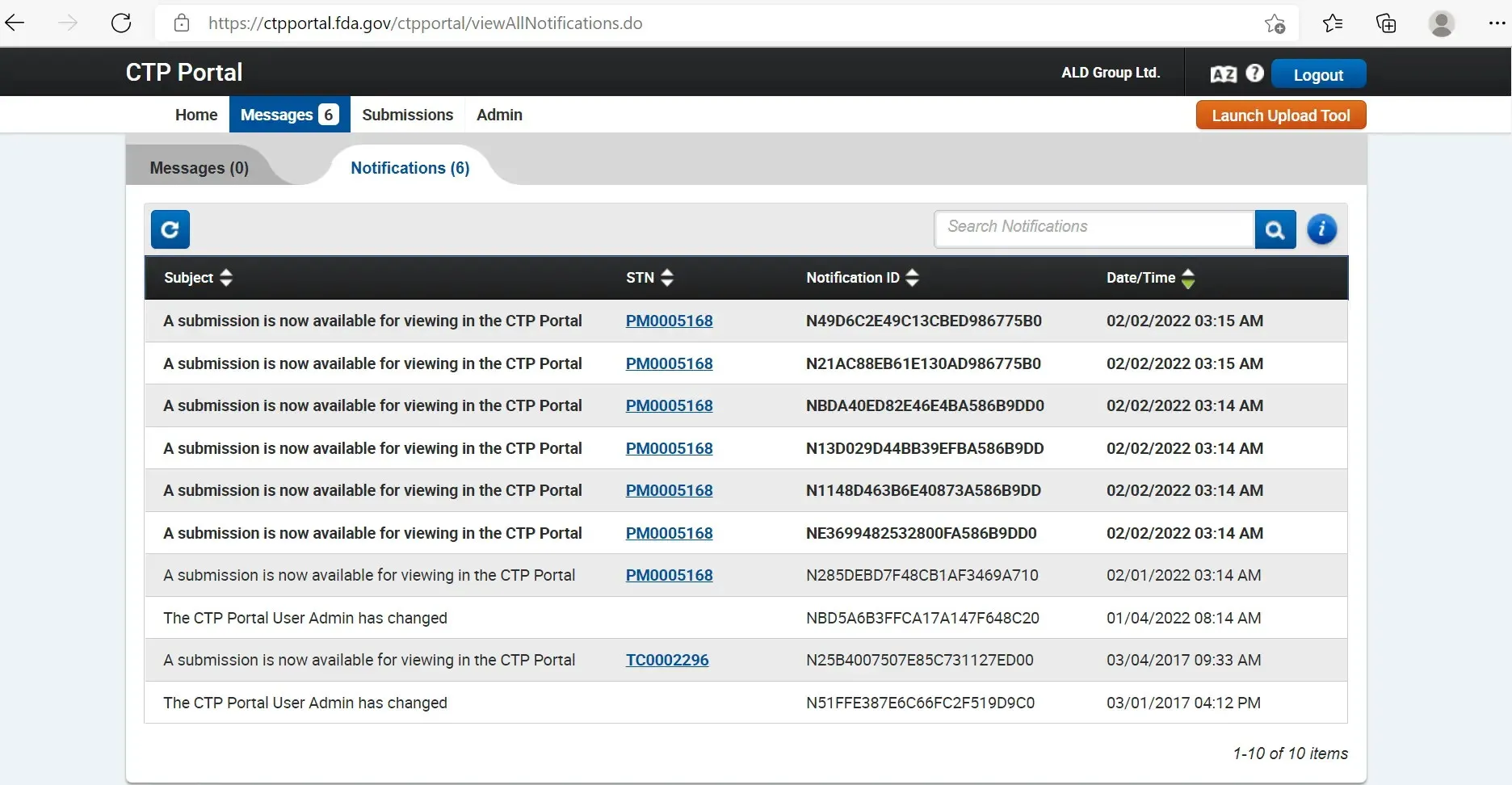The image size is (1512, 785).
Task: Open the A-Z glossary icon
Action: 1224,73
